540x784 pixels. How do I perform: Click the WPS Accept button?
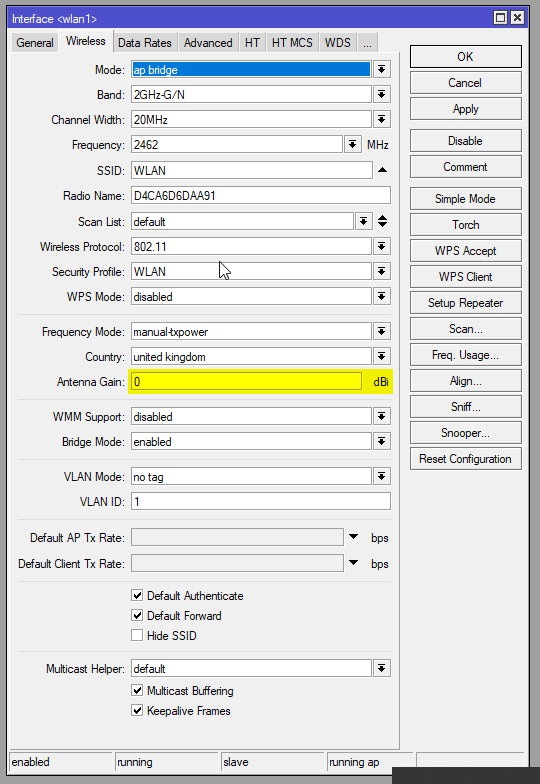pos(466,250)
